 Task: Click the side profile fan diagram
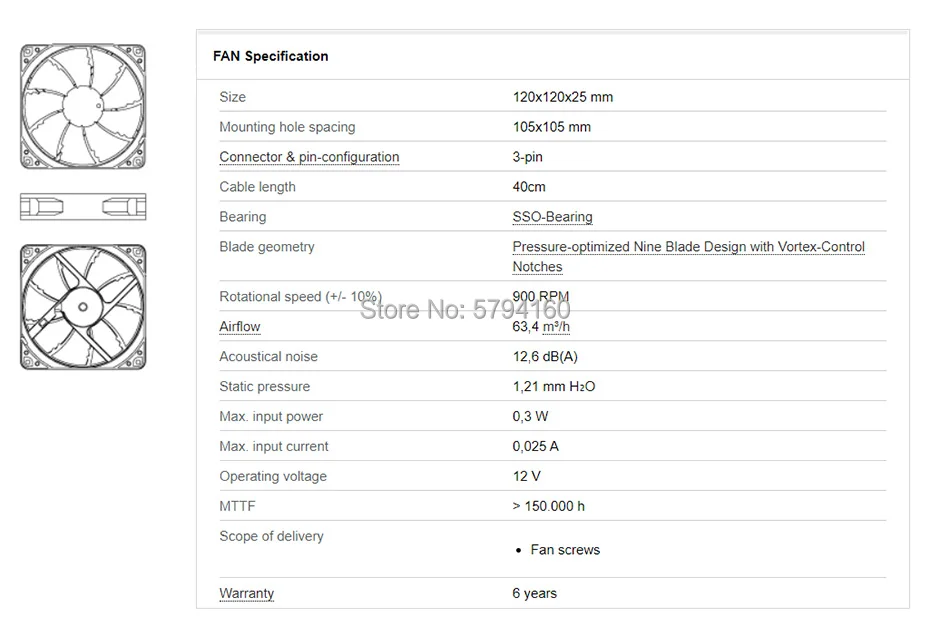tap(83, 207)
